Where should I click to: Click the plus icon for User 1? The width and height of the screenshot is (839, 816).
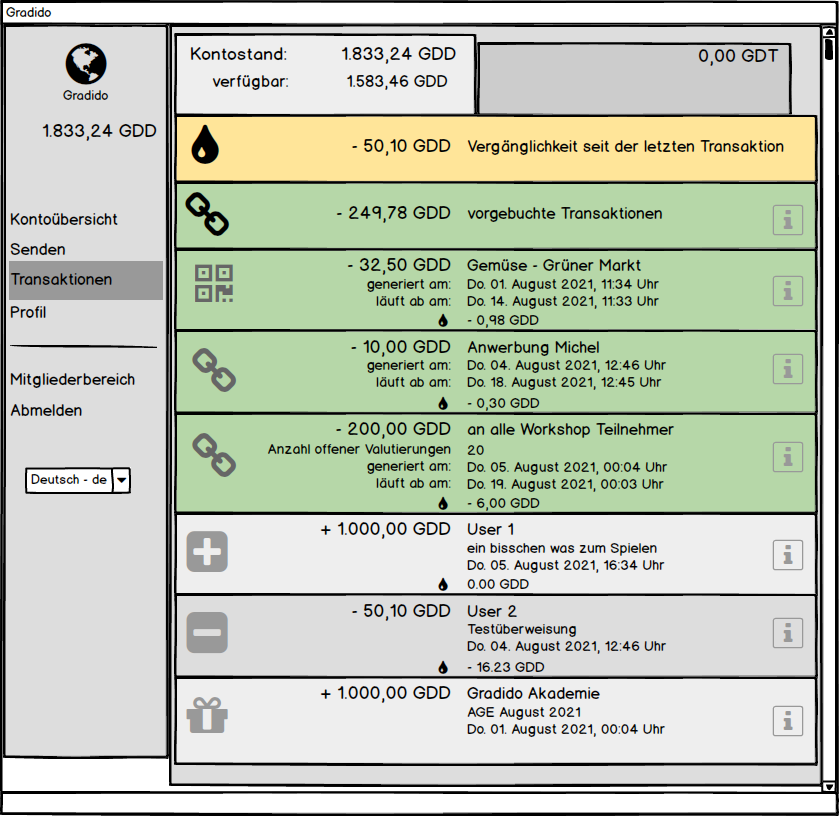tap(207, 551)
